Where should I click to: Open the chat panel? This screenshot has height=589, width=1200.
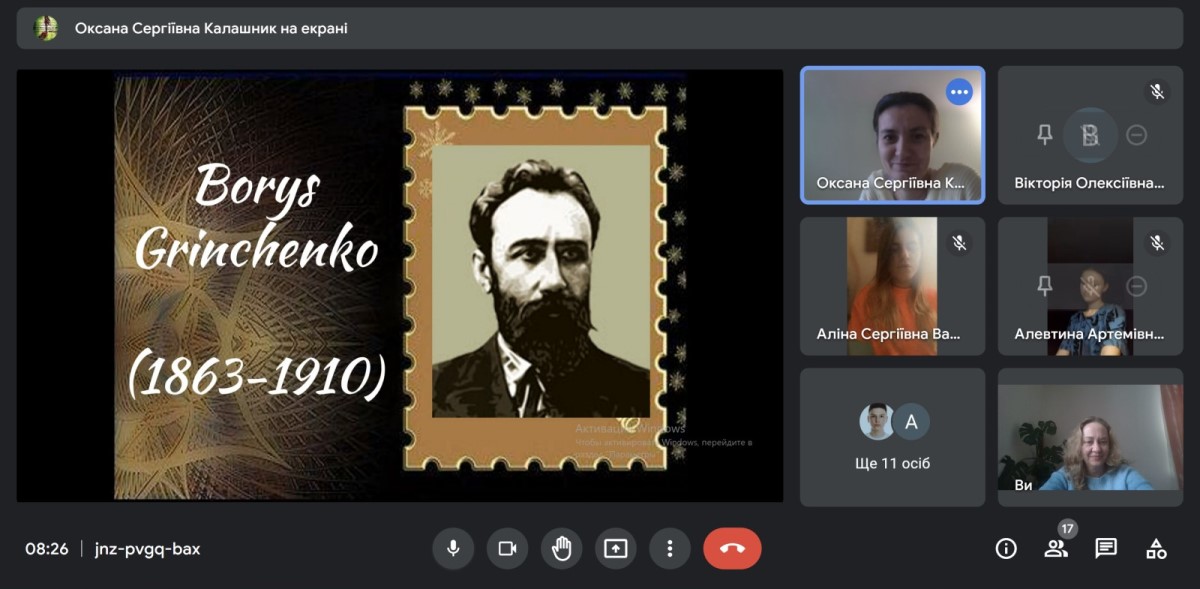click(x=1106, y=548)
